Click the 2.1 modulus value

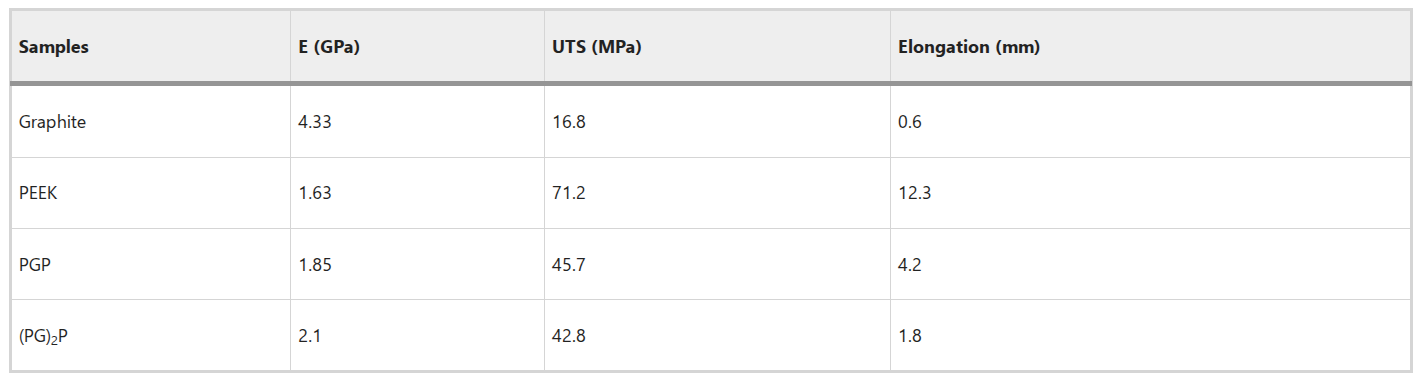click(309, 336)
